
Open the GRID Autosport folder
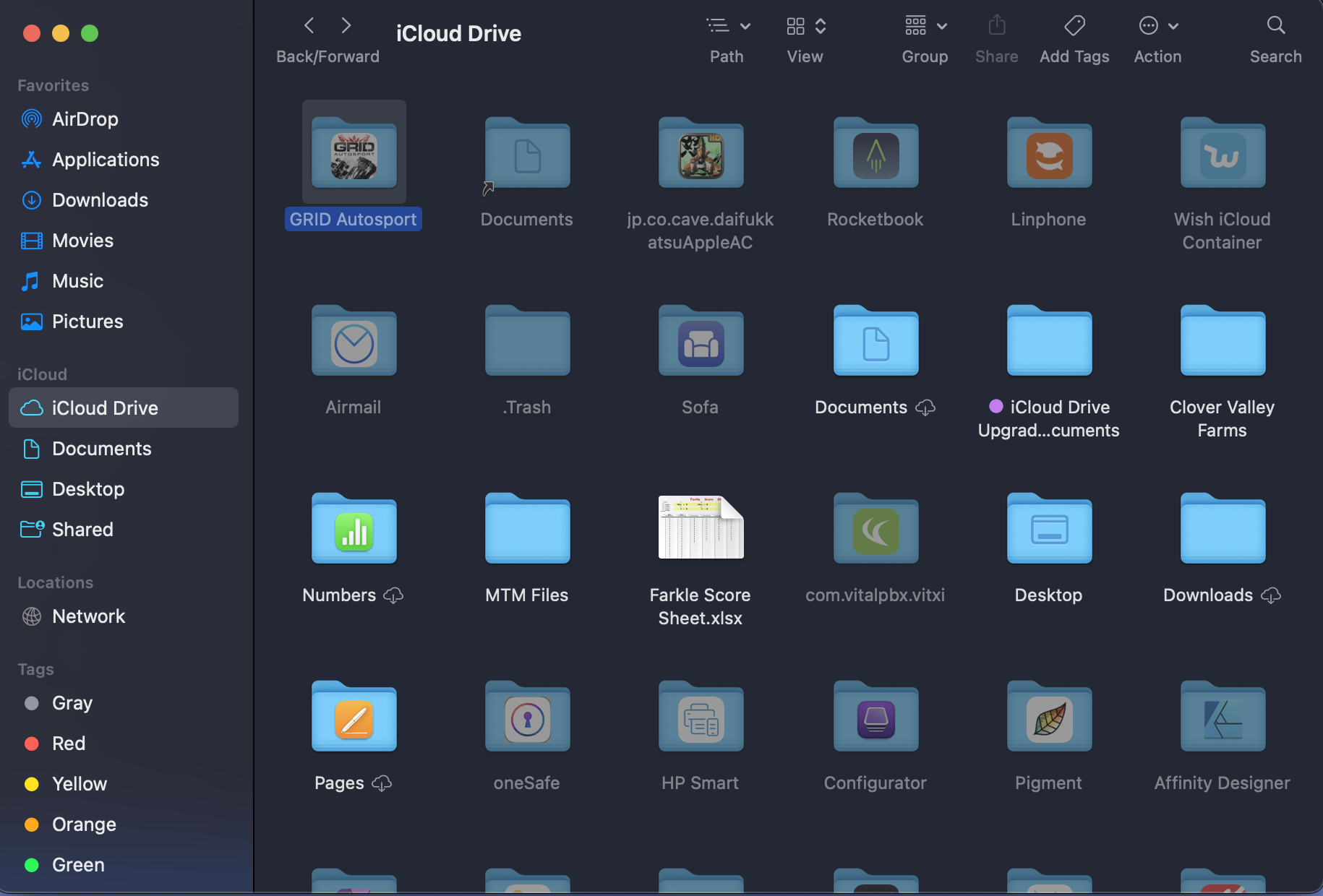pos(354,153)
